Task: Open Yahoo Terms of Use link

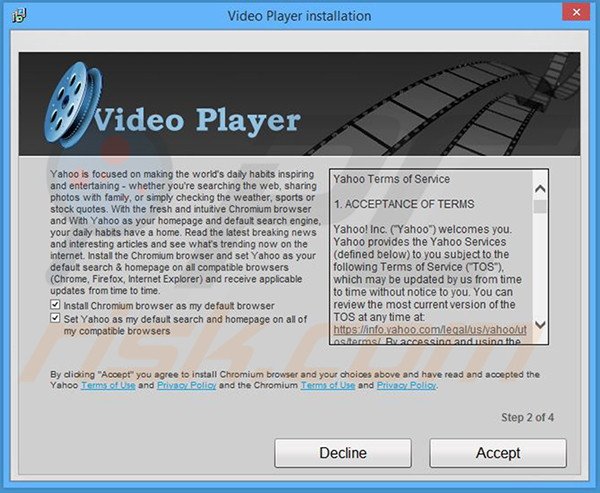Action: pyautogui.click(x=108, y=385)
